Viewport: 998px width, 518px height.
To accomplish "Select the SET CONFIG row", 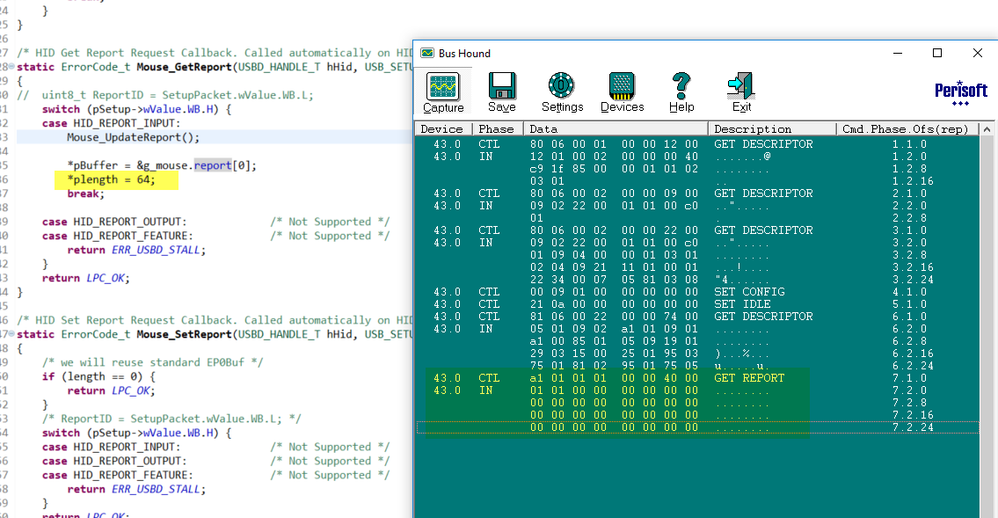I will point(697,292).
